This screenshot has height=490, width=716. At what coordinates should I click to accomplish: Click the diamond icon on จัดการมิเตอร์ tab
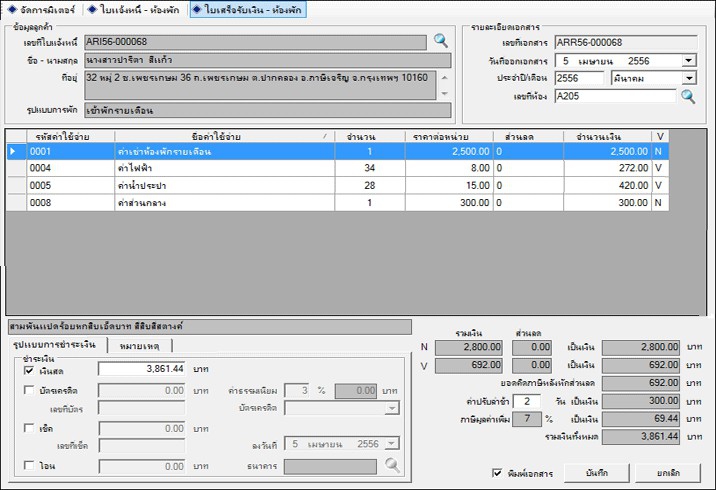click(12, 9)
